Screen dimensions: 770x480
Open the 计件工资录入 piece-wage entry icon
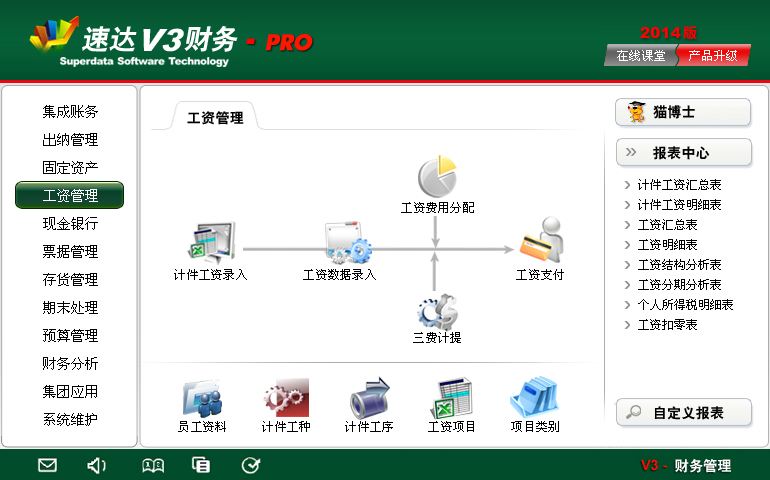point(212,242)
